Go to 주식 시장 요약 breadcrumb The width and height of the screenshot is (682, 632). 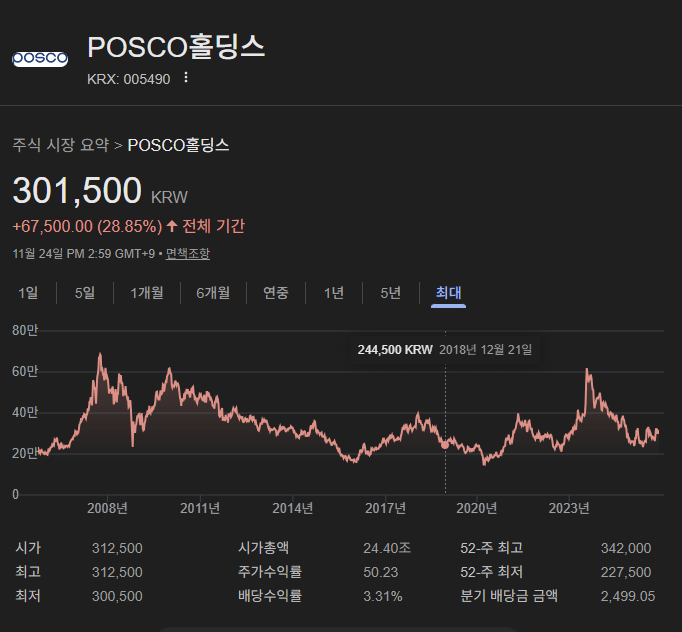(60, 145)
